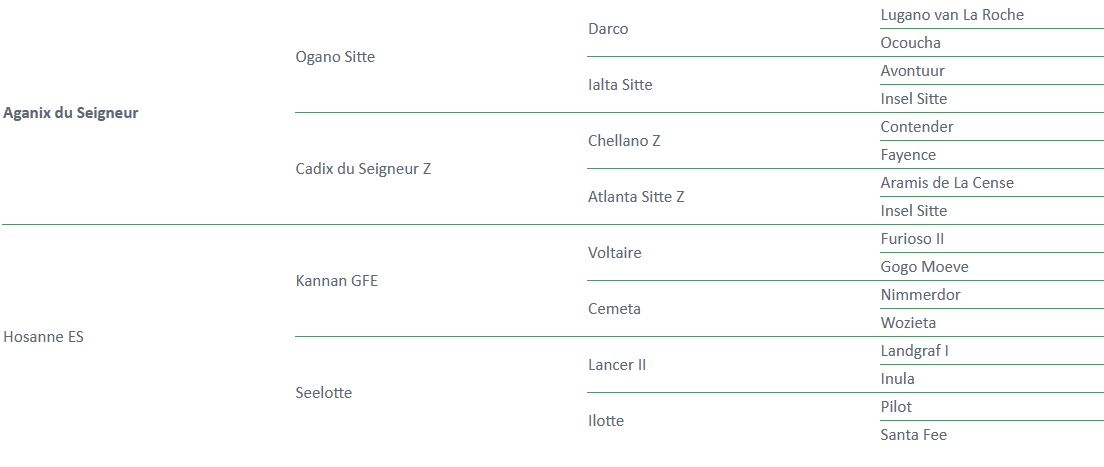Screen dimensions: 1104x467
Task: Select Aramis de La Cense
Action: pos(947,183)
